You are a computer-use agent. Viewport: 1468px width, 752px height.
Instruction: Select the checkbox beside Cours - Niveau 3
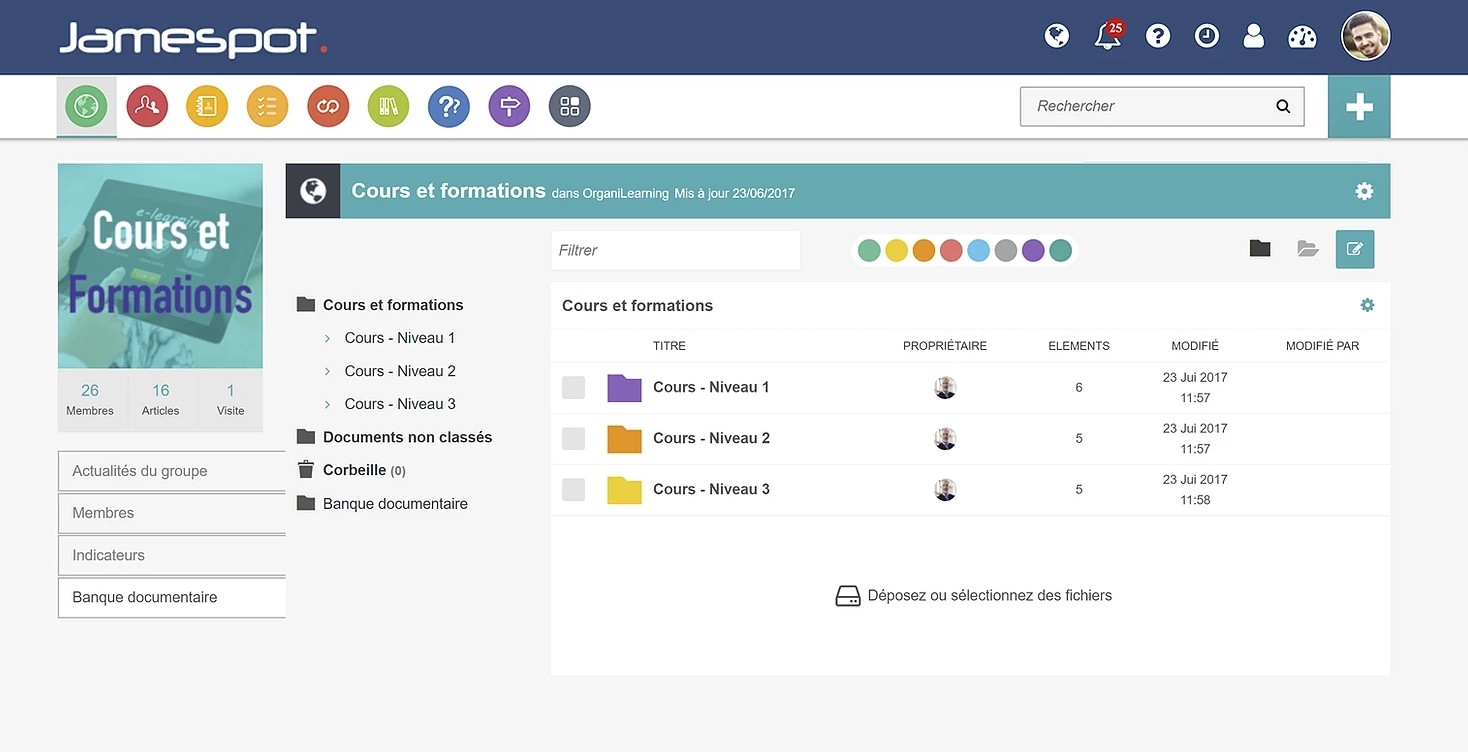573,489
